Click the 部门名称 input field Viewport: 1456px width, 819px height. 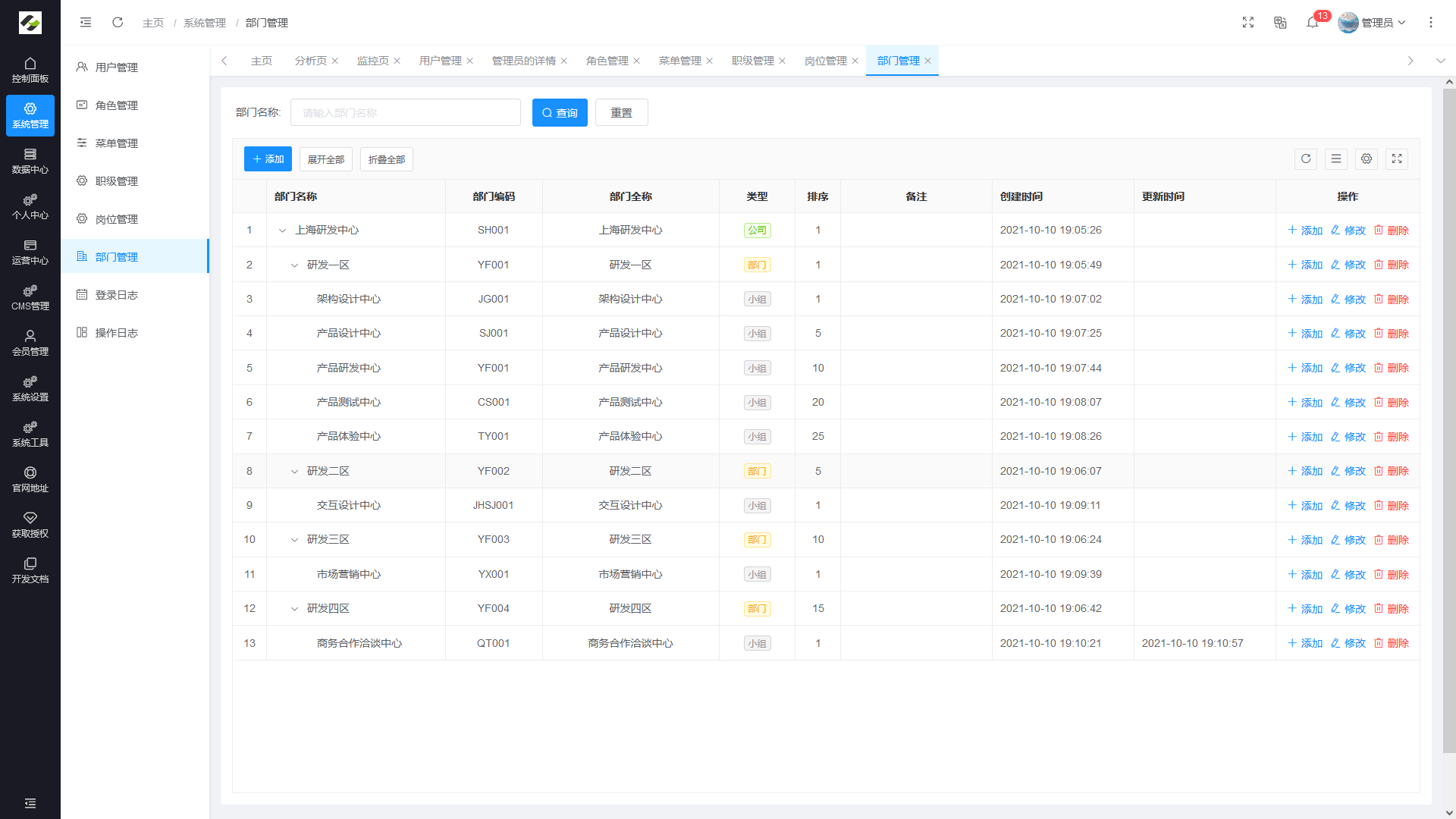406,113
